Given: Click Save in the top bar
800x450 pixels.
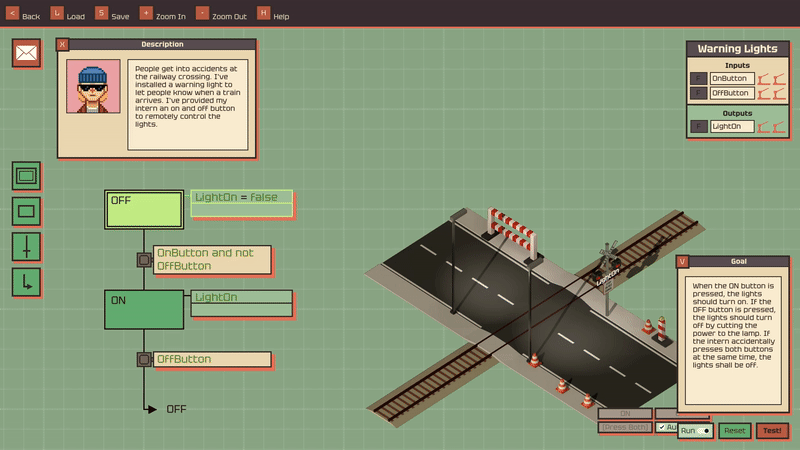Looking at the screenshot, I should [x=111, y=14].
